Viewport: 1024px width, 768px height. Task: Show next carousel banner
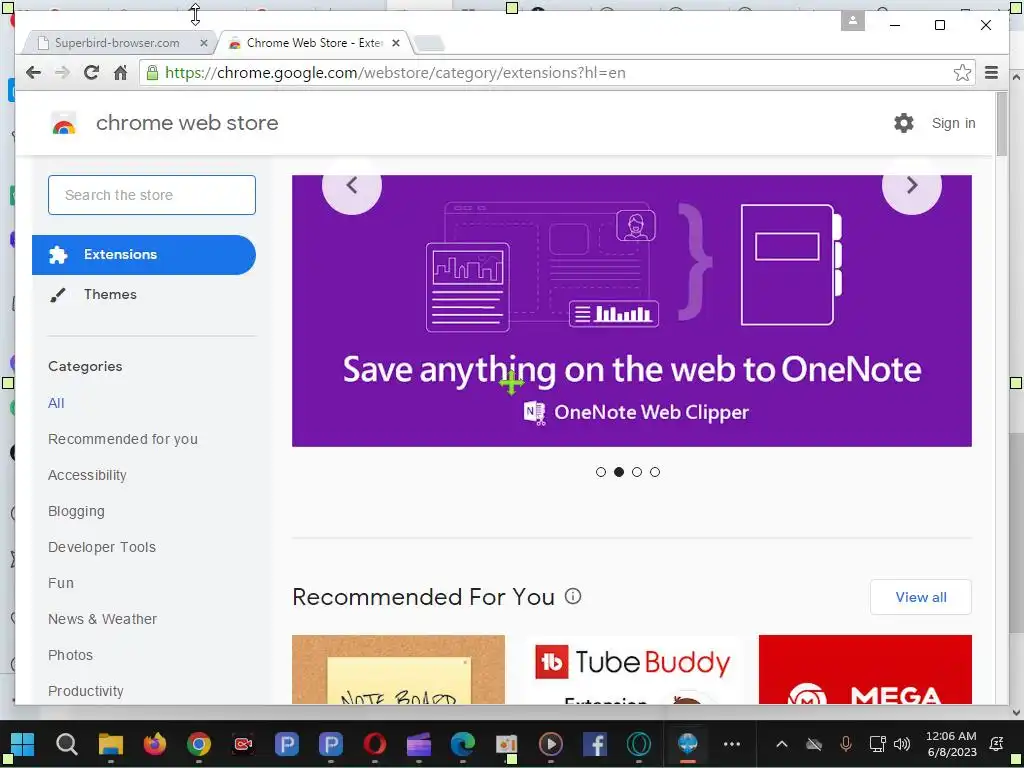pyautogui.click(x=912, y=185)
